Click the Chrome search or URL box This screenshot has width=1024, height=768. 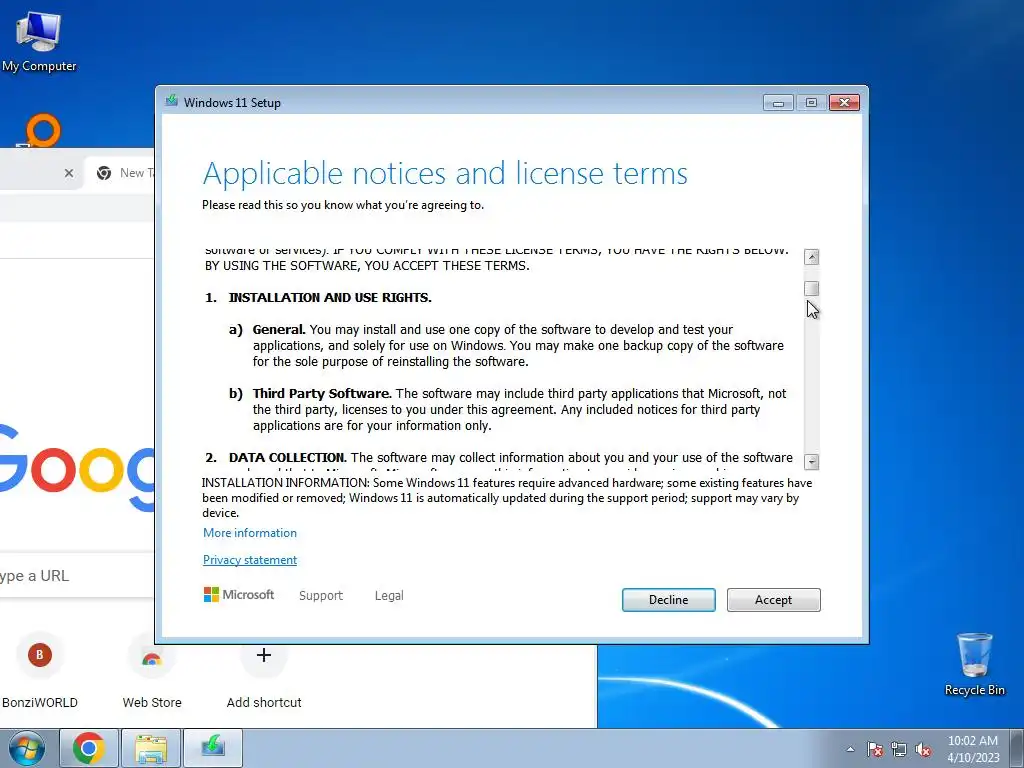[77, 575]
